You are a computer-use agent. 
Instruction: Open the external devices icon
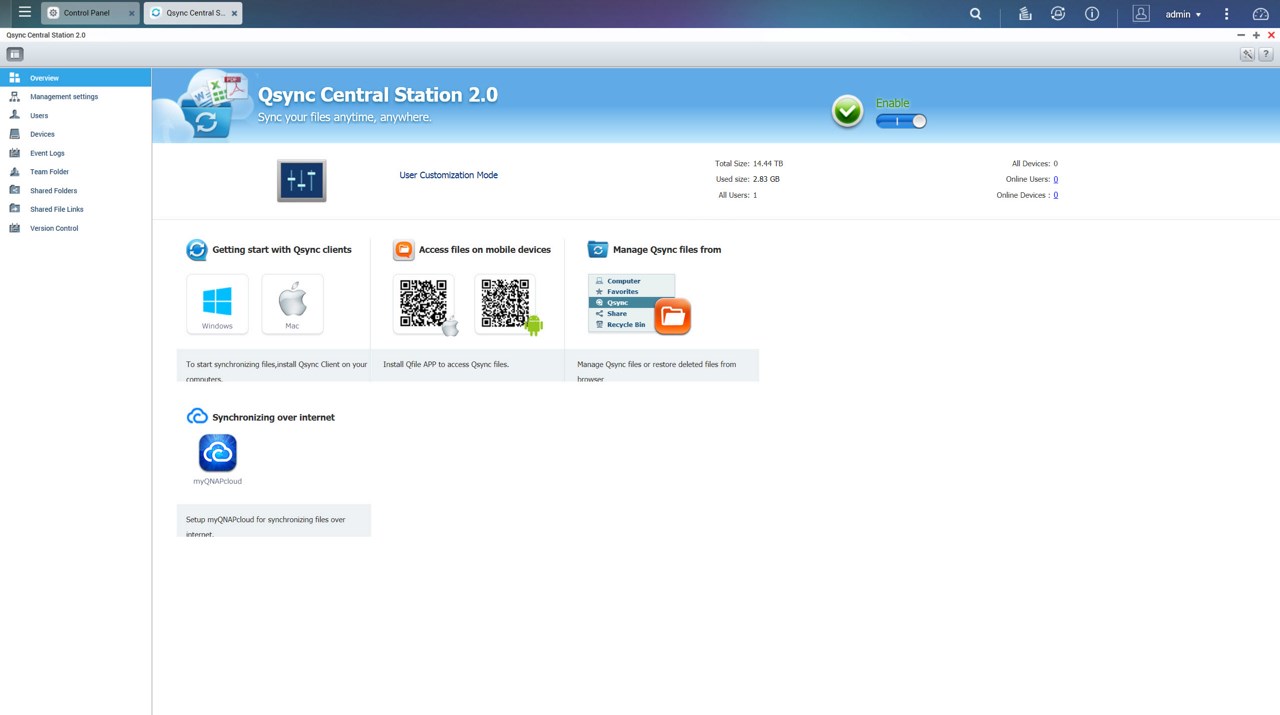pos(1058,14)
